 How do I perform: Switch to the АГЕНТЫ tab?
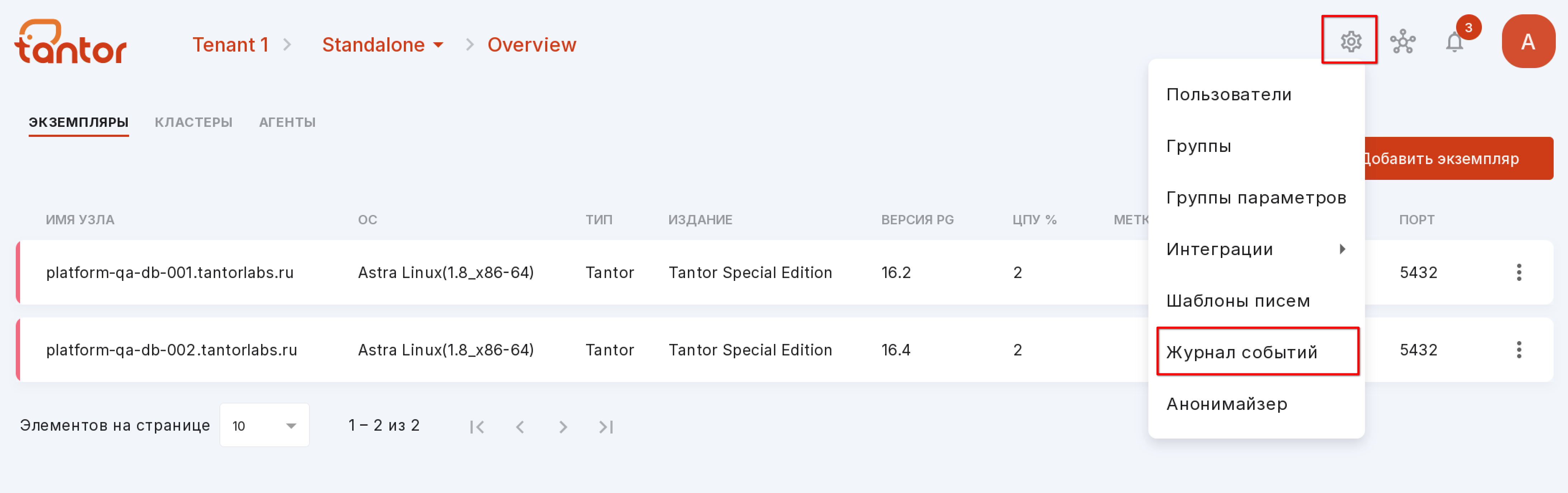point(287,122)
